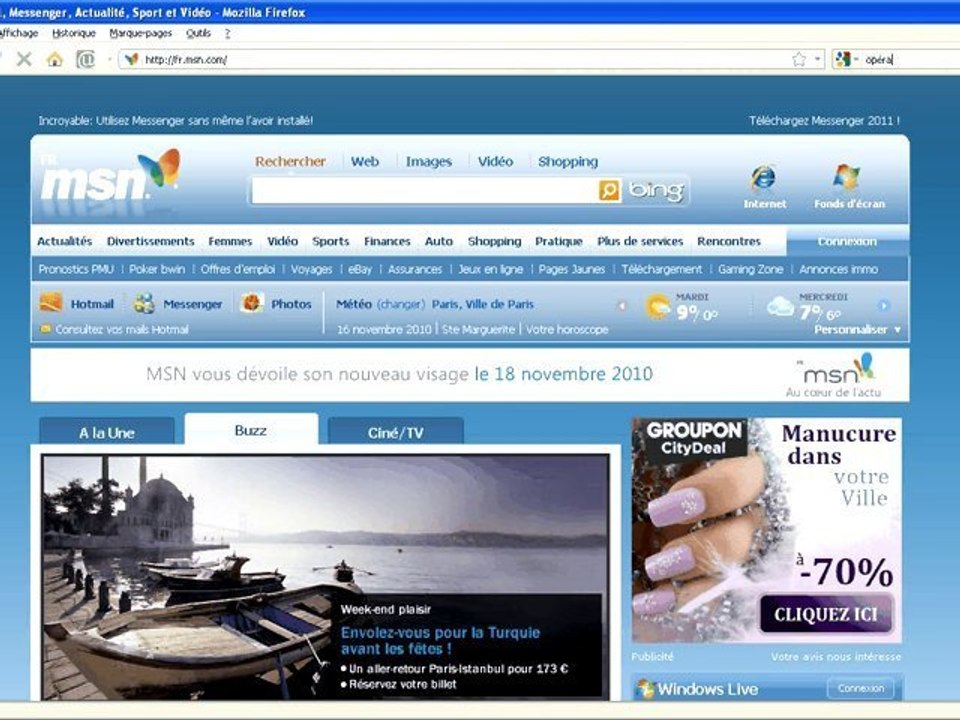960x720 pixels.
Task: Click the @ toolbar icon
Action: point(85,59)
